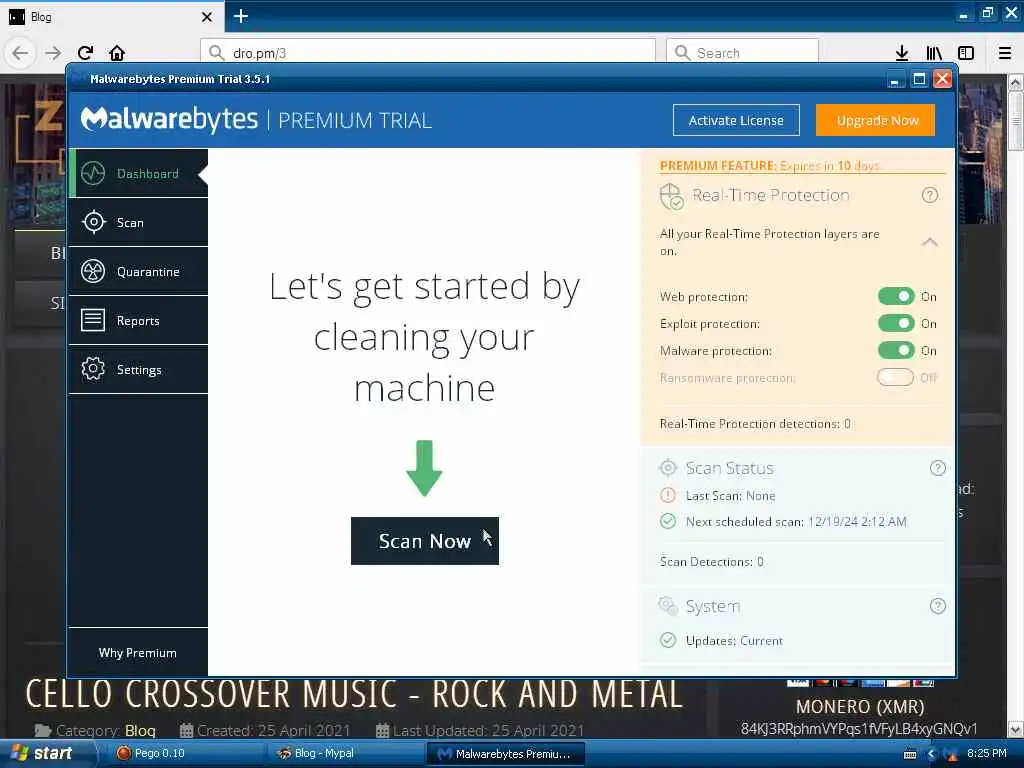The height and width of the screenshot is (768, 1024).
Task: Open the Quarantine biohazard icon
Action: click(93, 271)
